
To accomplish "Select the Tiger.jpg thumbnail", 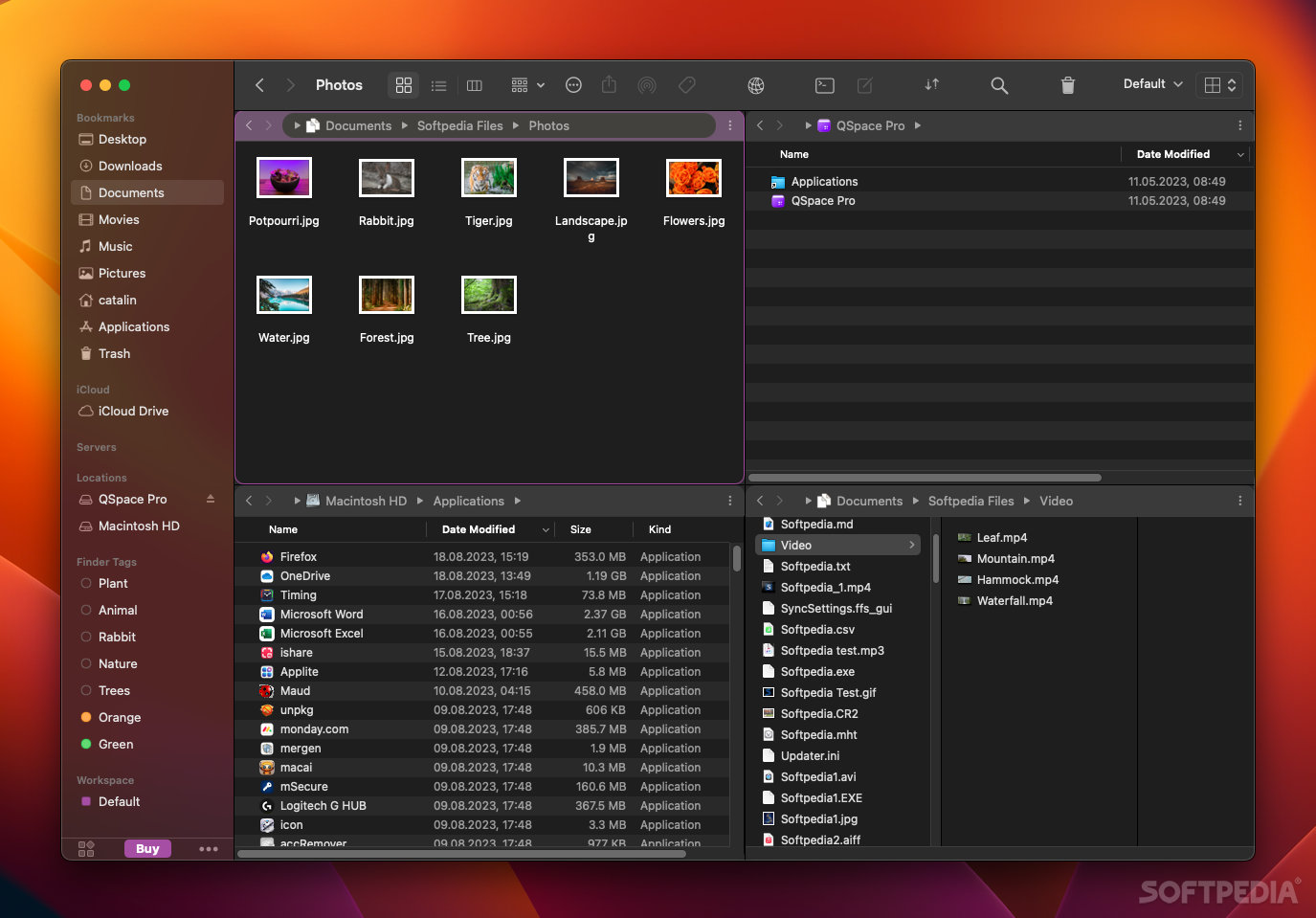I will click(489, 177).
